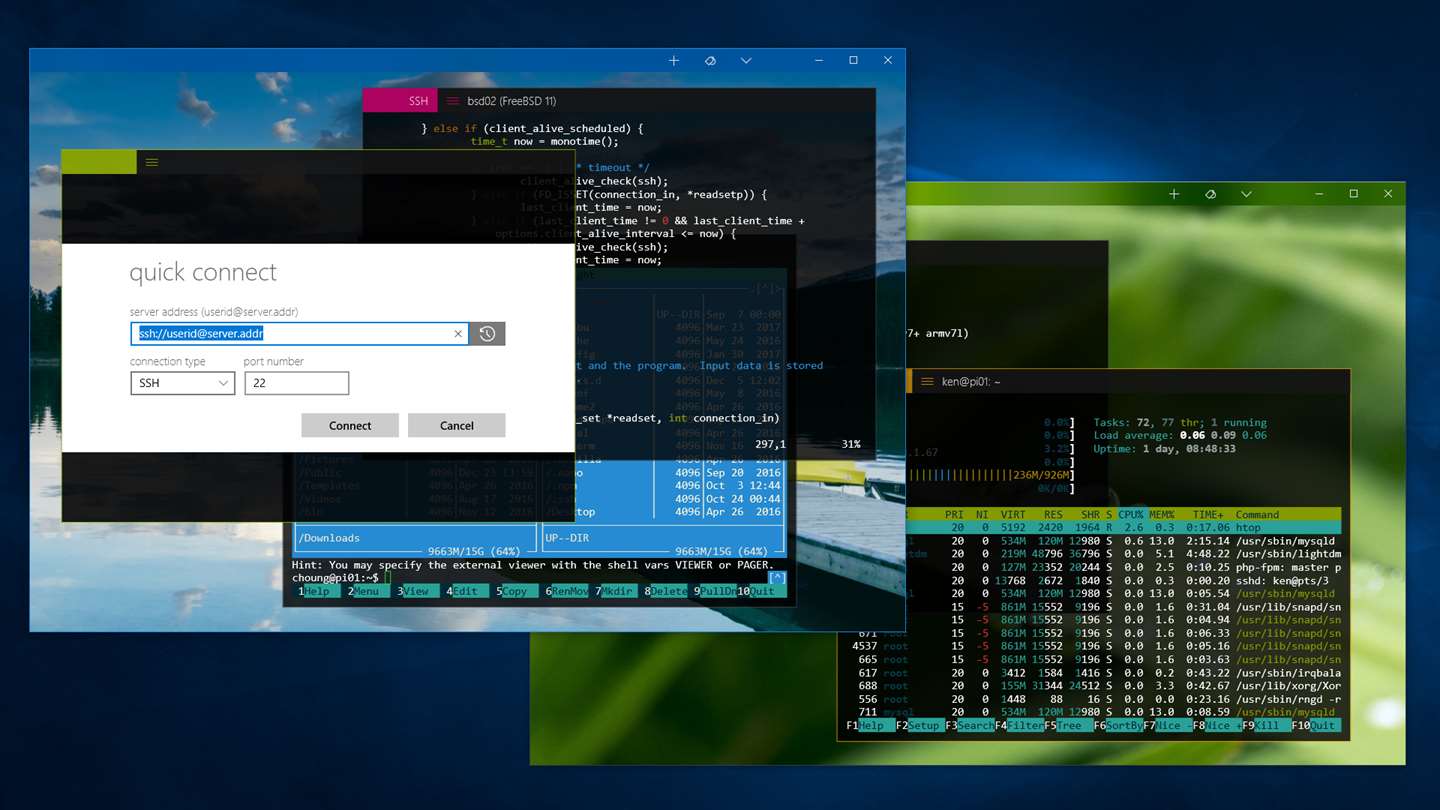
Task: Click the Load average line in htop
Action: (x=1180, y=436)
